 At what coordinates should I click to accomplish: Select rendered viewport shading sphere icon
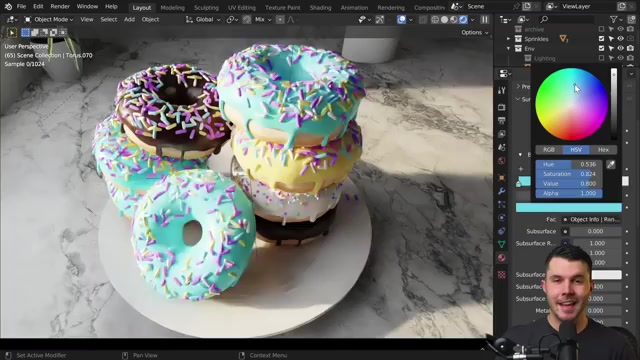tap(463, 19)
